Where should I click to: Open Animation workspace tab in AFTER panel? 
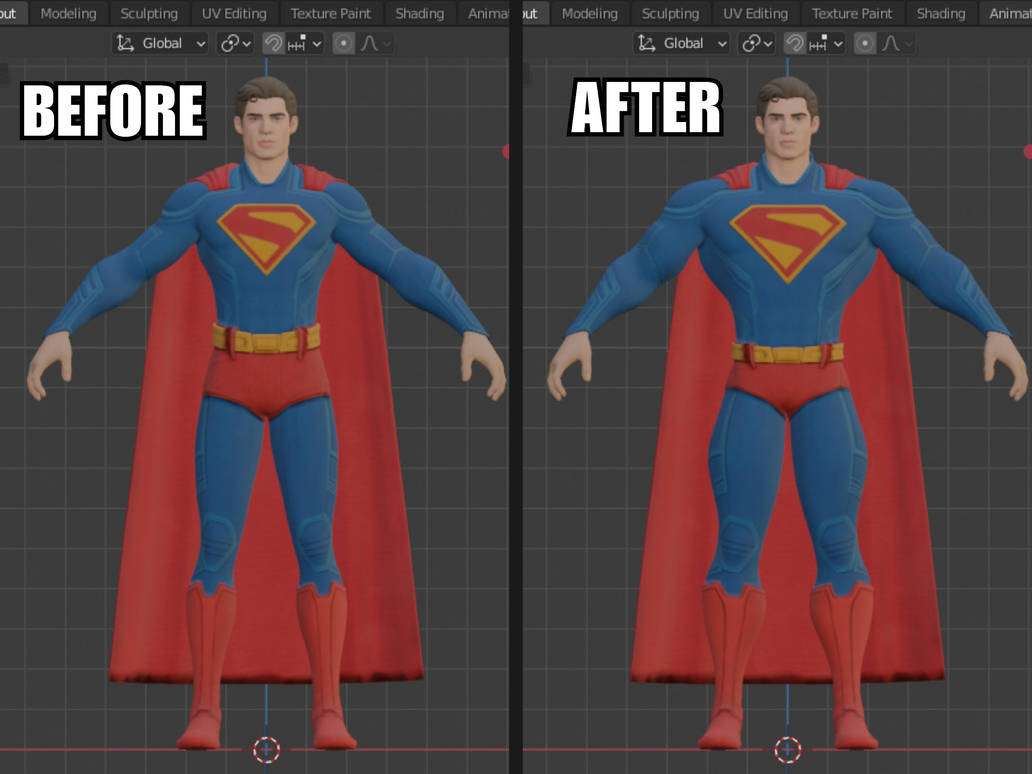pyautogui.click(x=1006, y=13)
